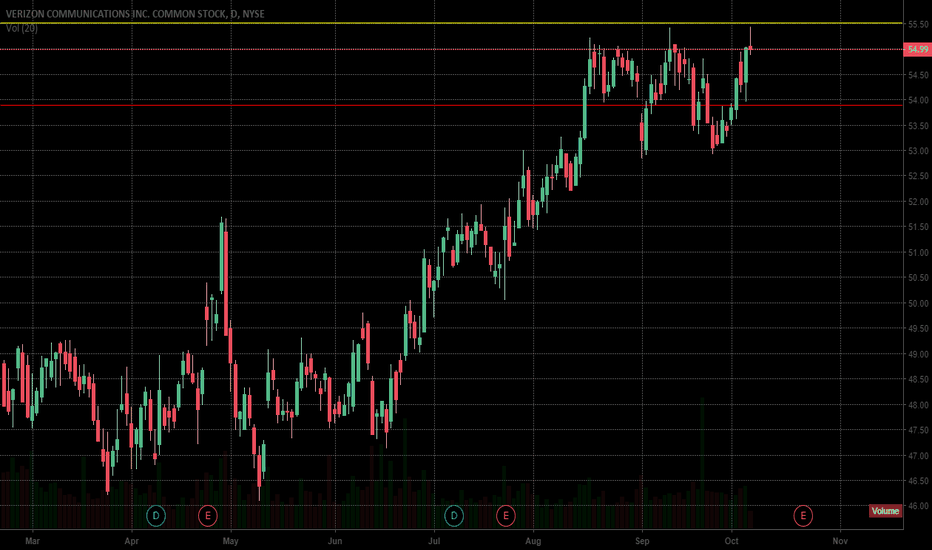Screen dimensions: 932x550
Task: Select the yellow horizontal line at 55.50
Action: tap(452, 23)
